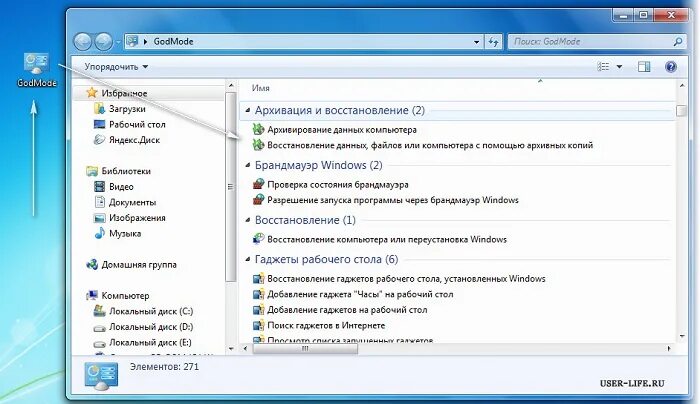
Task: Toggle the preview pane button
Action: coord(644,67)
